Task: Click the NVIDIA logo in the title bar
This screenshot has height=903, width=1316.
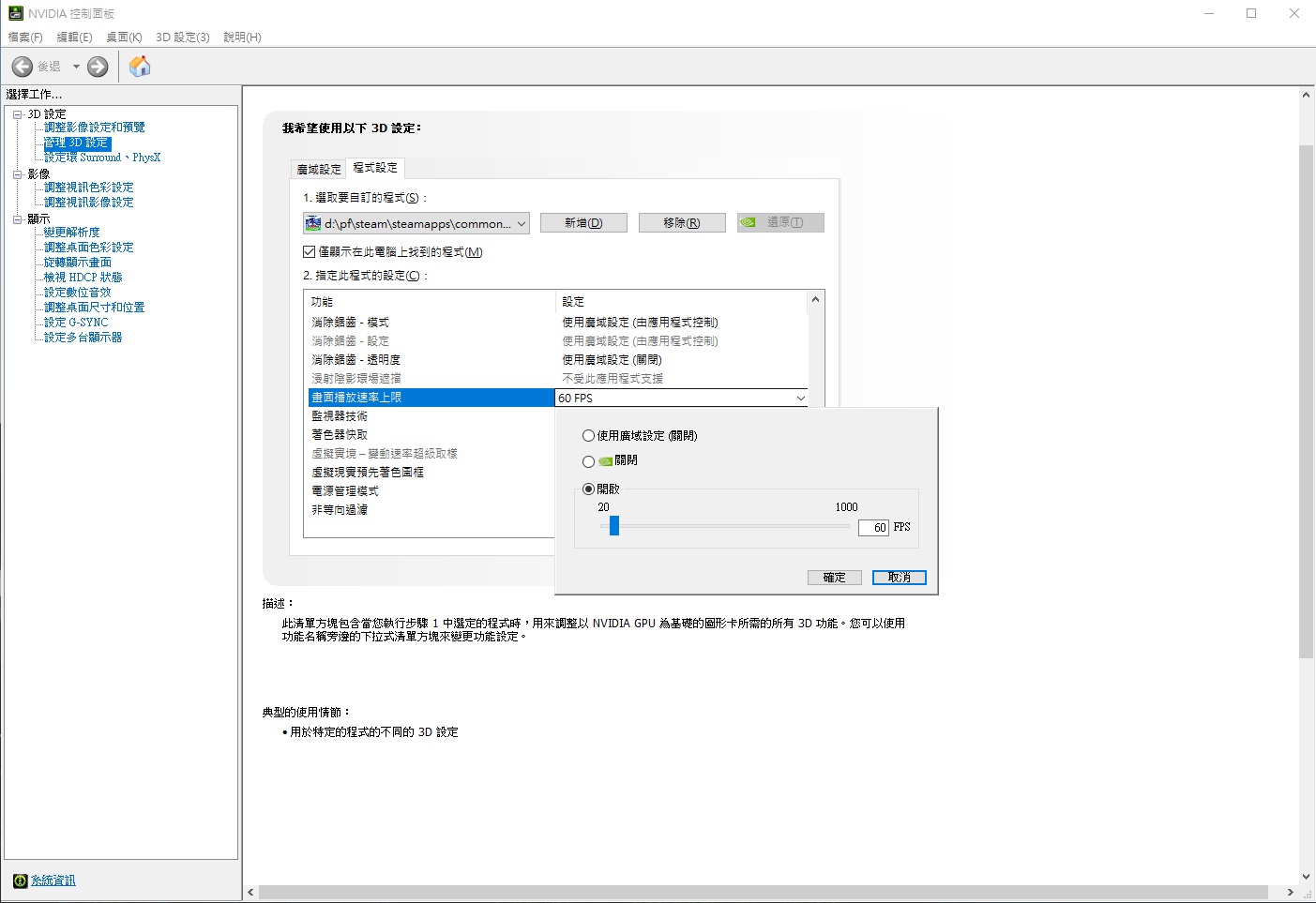Action: (x=15, y=13)
